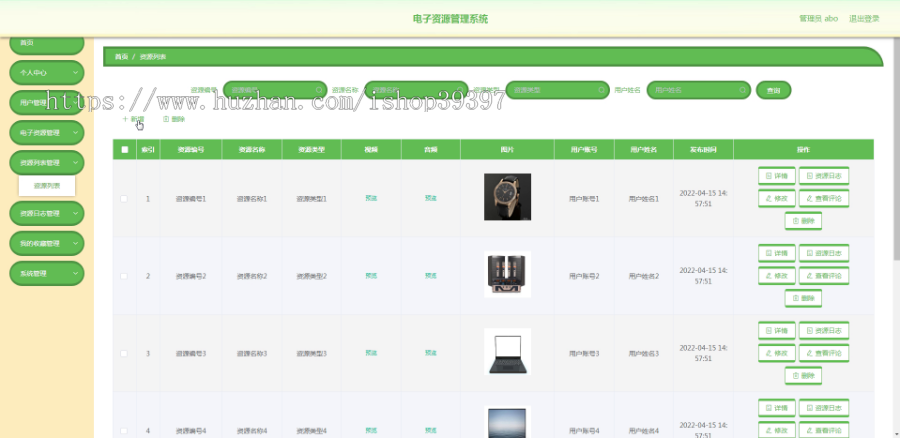The image size is (900, 438).
Task: Tick the checkbox for row 2
Action: (124, 276)
